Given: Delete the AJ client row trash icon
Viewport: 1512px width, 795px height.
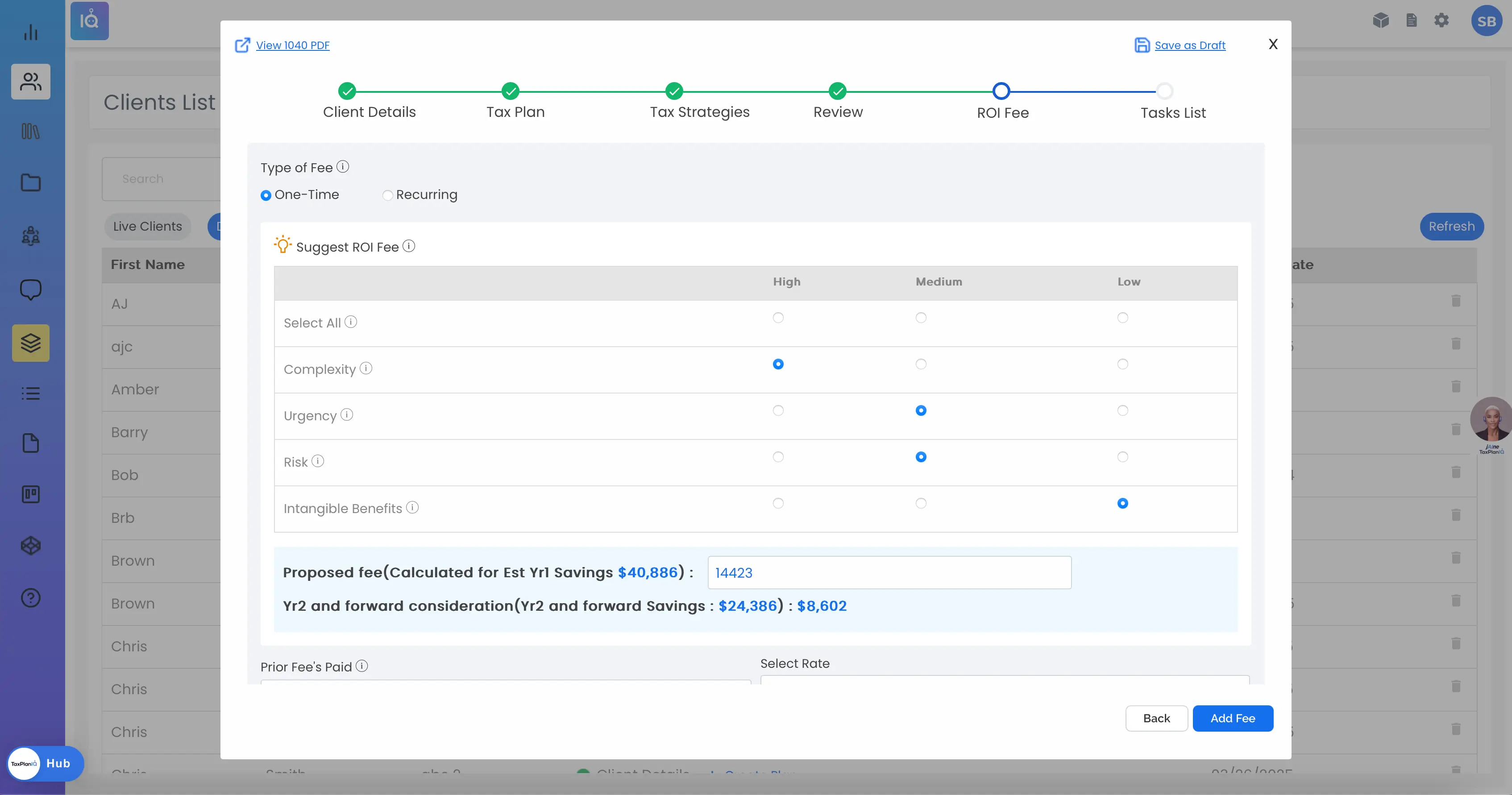Looking at the screenshot, I should click(x=1456, y=301).
